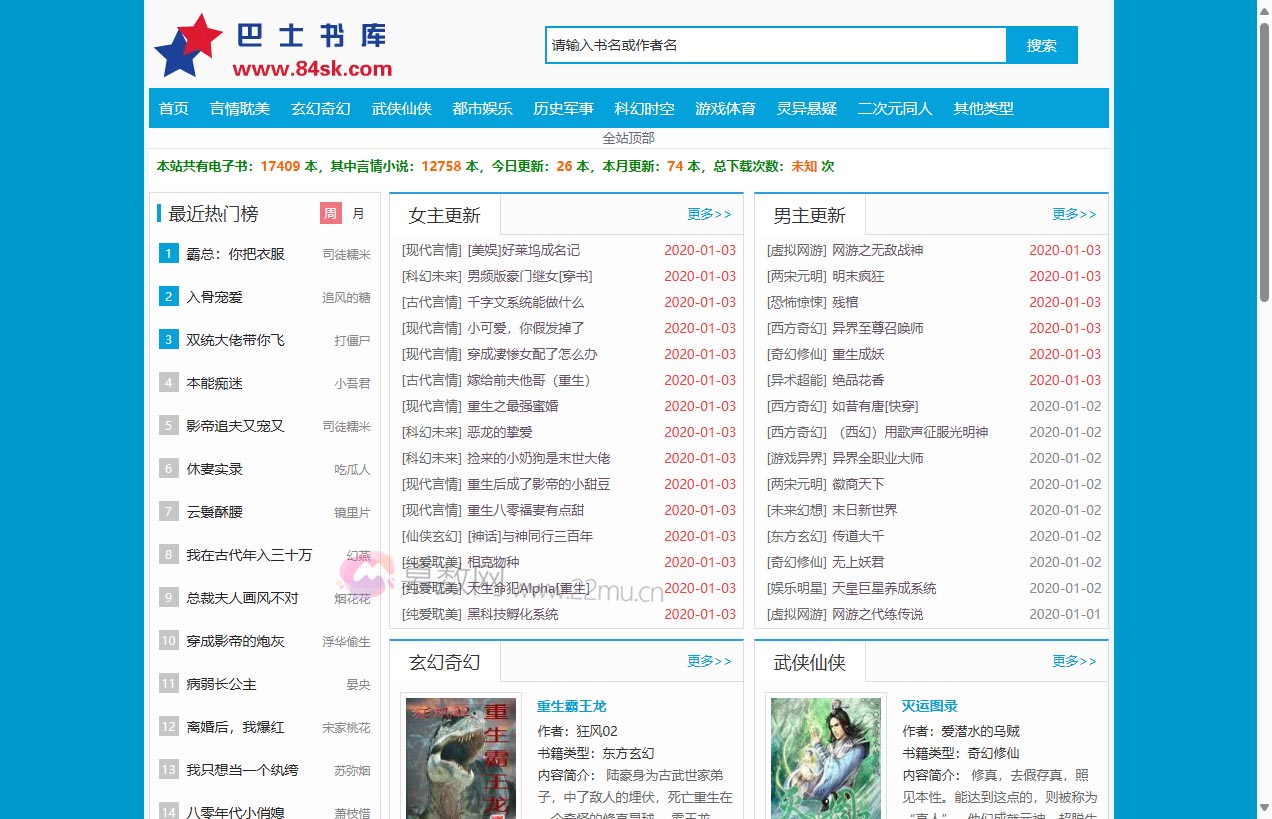
Task: Open the 灭运图录 book cover
Action: [826, 758]
